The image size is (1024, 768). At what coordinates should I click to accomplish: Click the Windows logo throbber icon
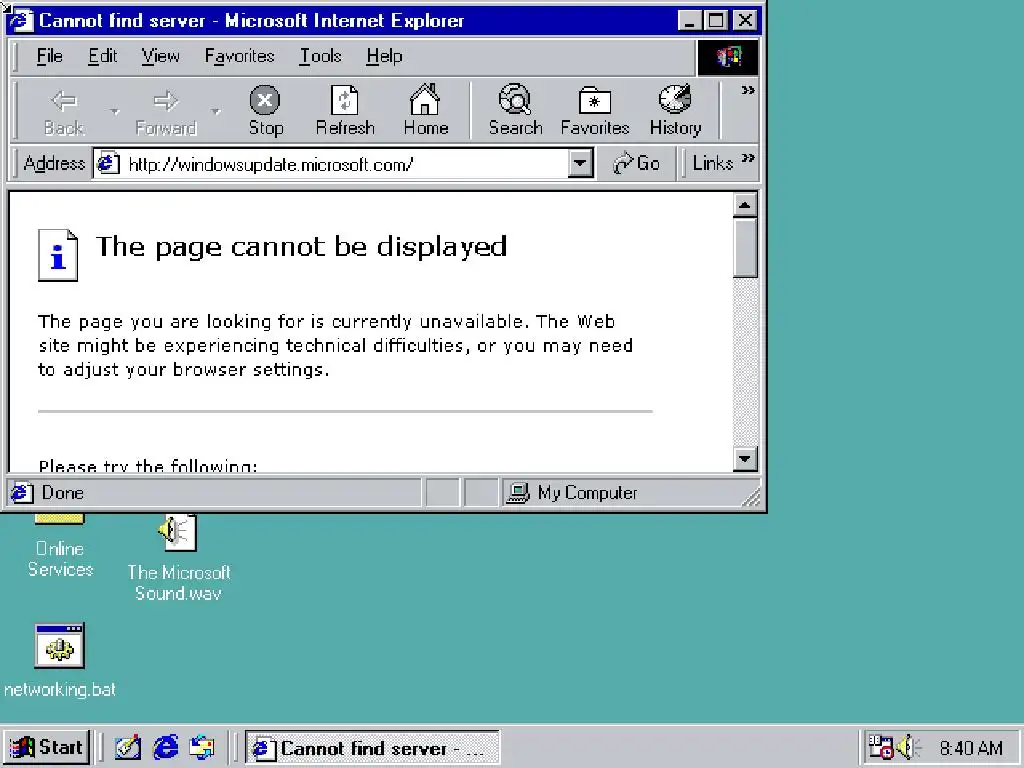pyautogui.click(x=728, y=57)
